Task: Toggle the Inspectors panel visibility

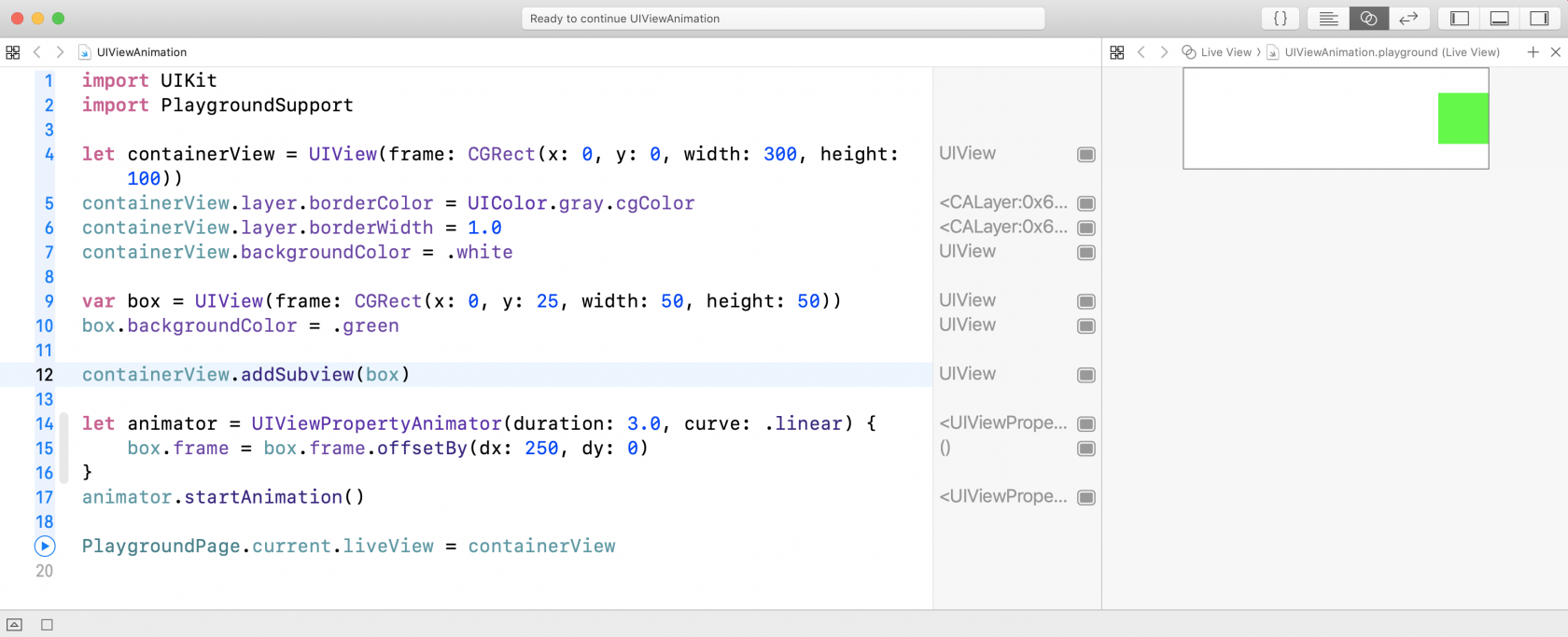Action: [1539, 19]
